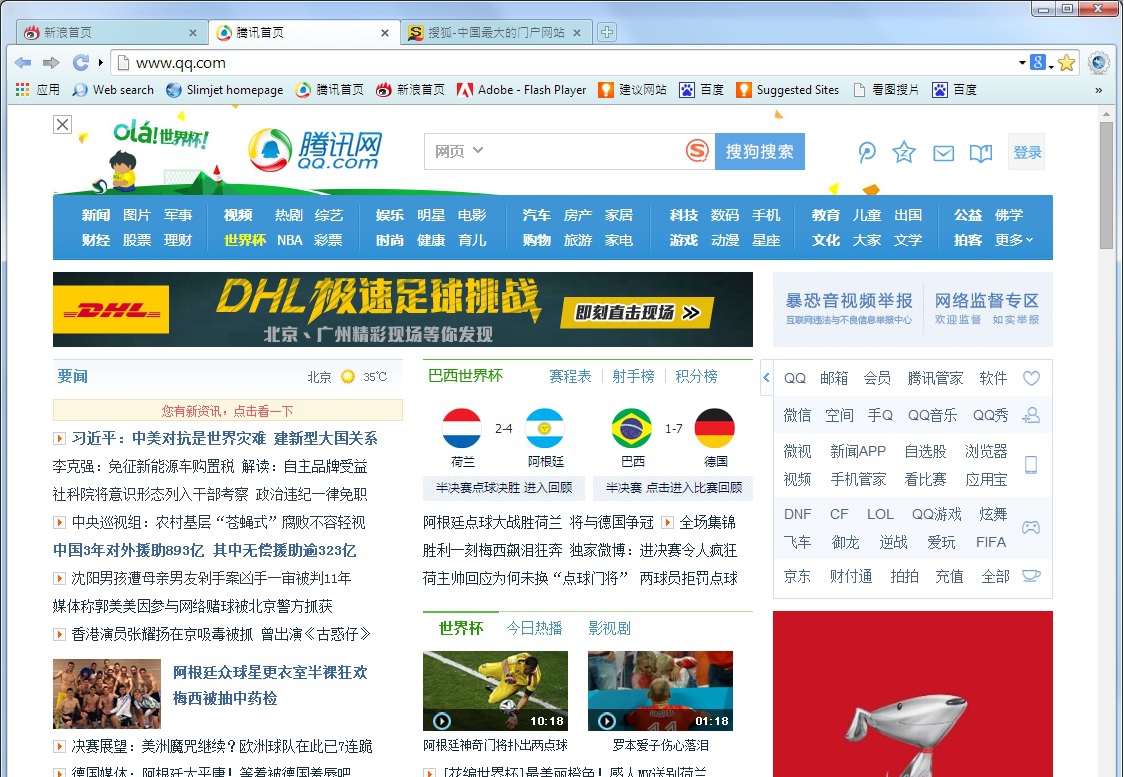
Task: Open the 网页 search type dropdown
Action: (x=459, y=151)
